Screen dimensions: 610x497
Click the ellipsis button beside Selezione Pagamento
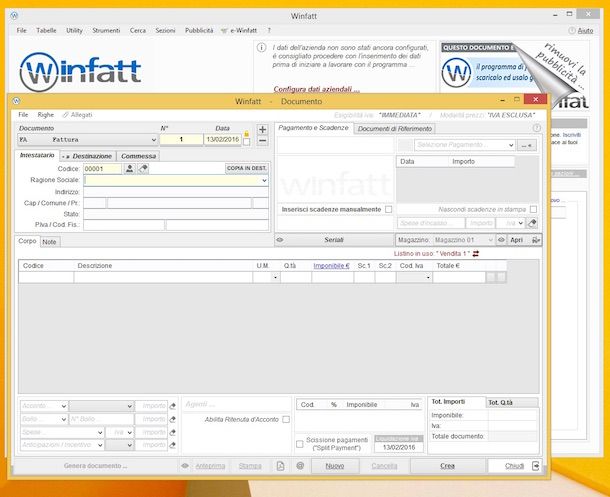pos(527,145)
